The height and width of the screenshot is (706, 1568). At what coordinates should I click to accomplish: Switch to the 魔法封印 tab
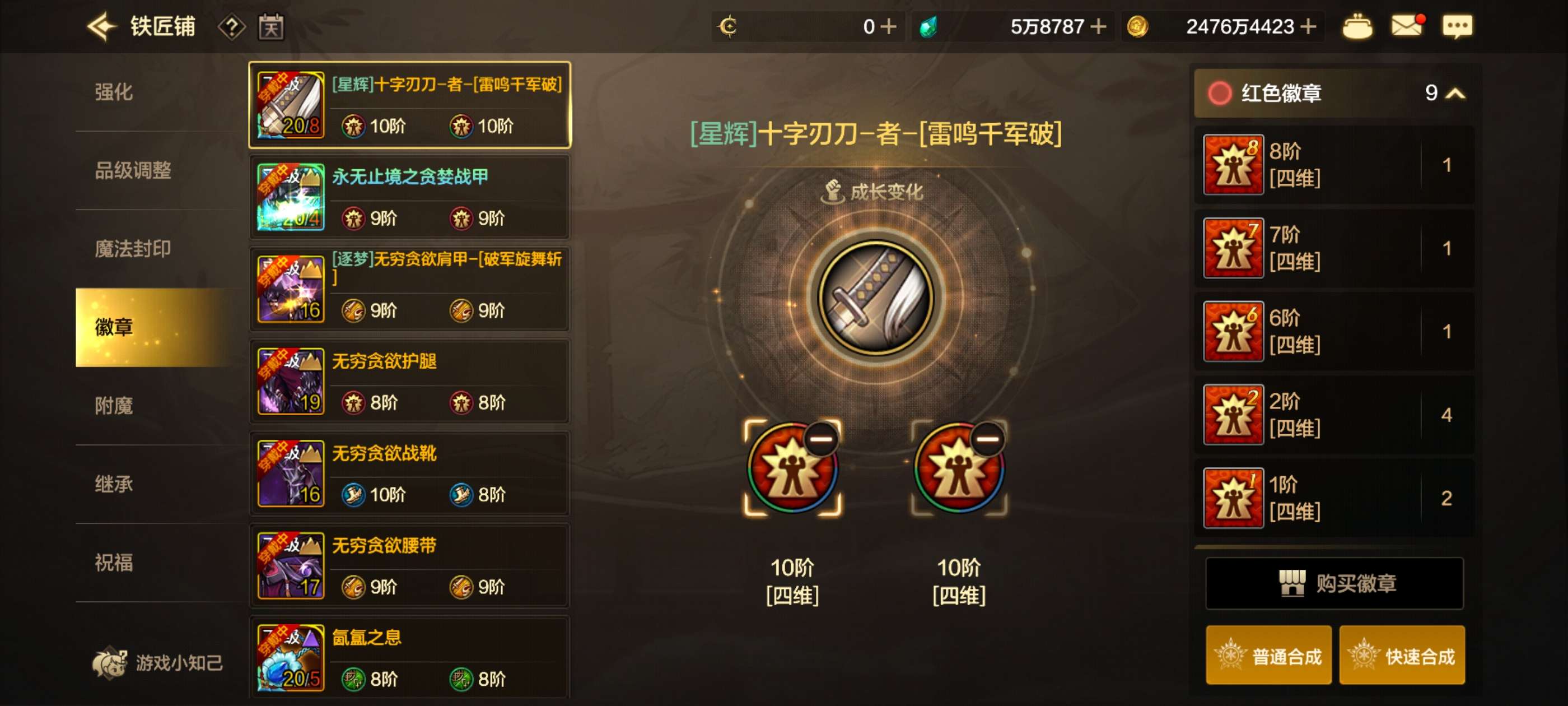tap(133, 249)
